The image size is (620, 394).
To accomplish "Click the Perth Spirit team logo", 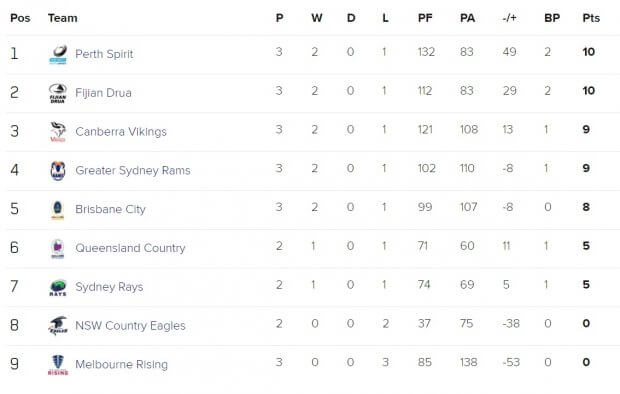I will (58, 55).
